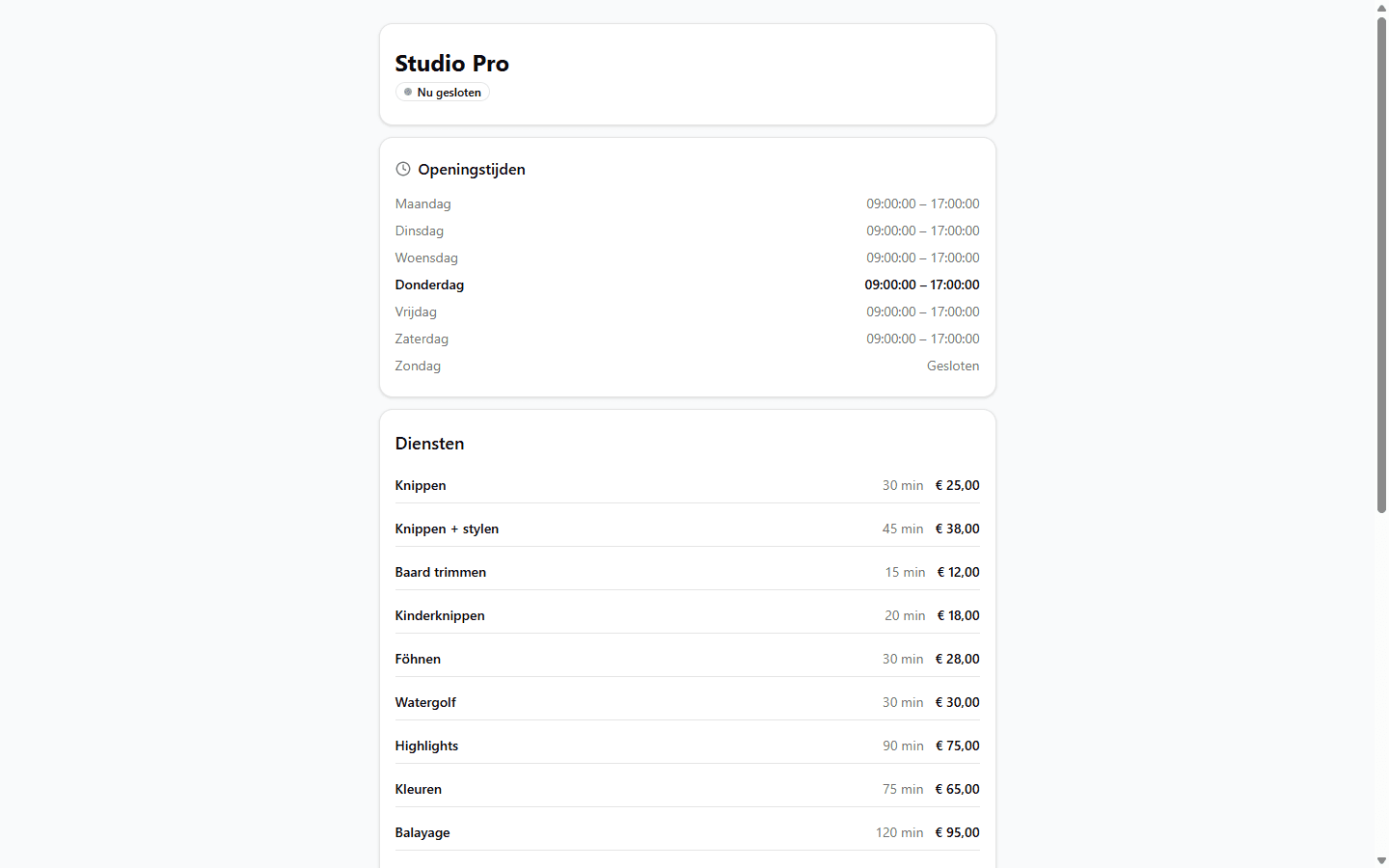Click Maandag's opening hours value

(923, 203)
